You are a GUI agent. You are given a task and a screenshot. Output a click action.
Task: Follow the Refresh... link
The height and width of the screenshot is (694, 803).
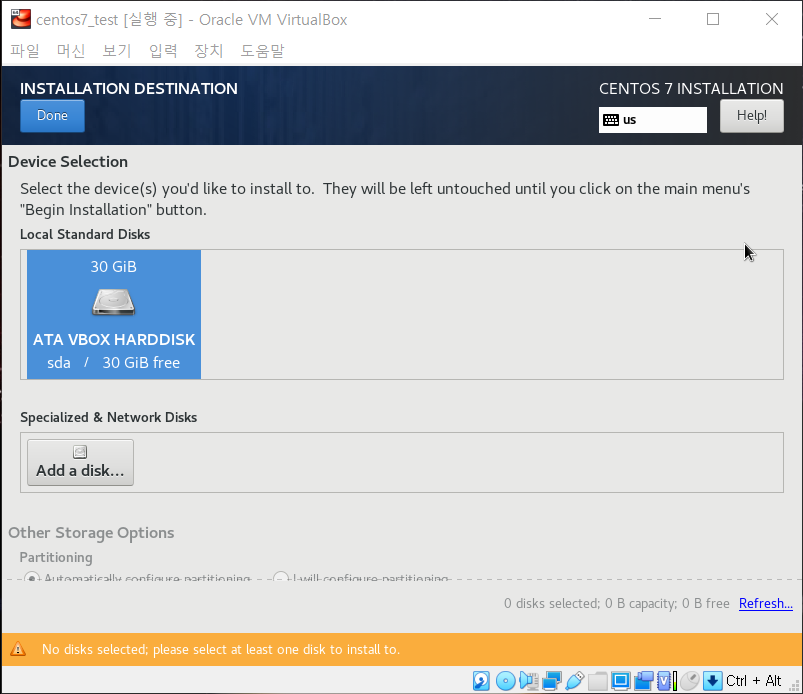tap(766, 603)
